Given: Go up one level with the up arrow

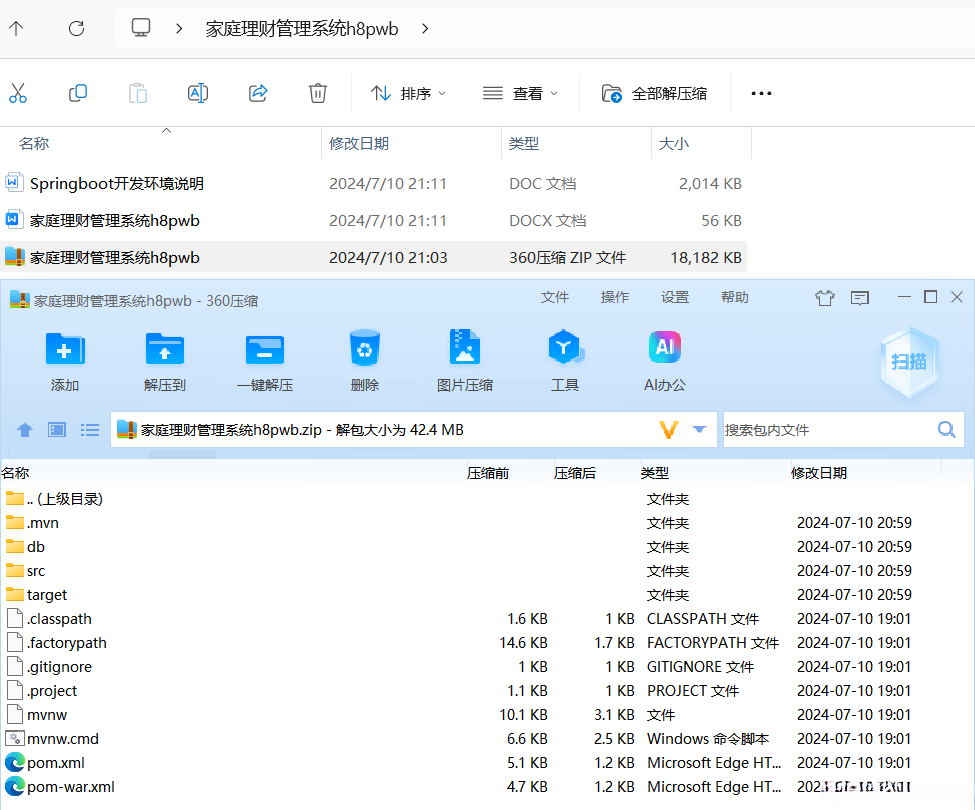Looking at the screenshot, I should point(16,28).
